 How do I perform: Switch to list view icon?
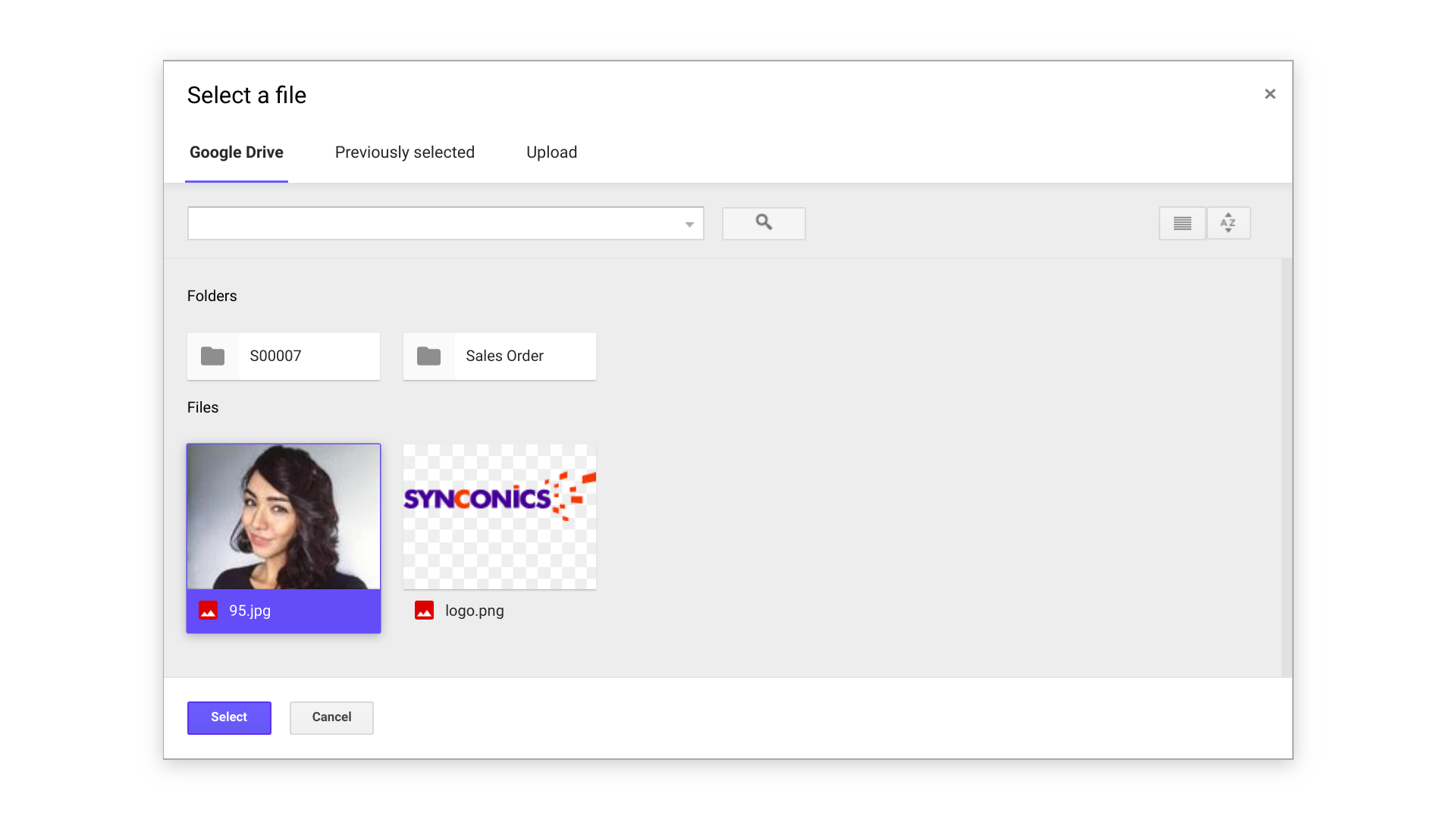click(1181, 223)
